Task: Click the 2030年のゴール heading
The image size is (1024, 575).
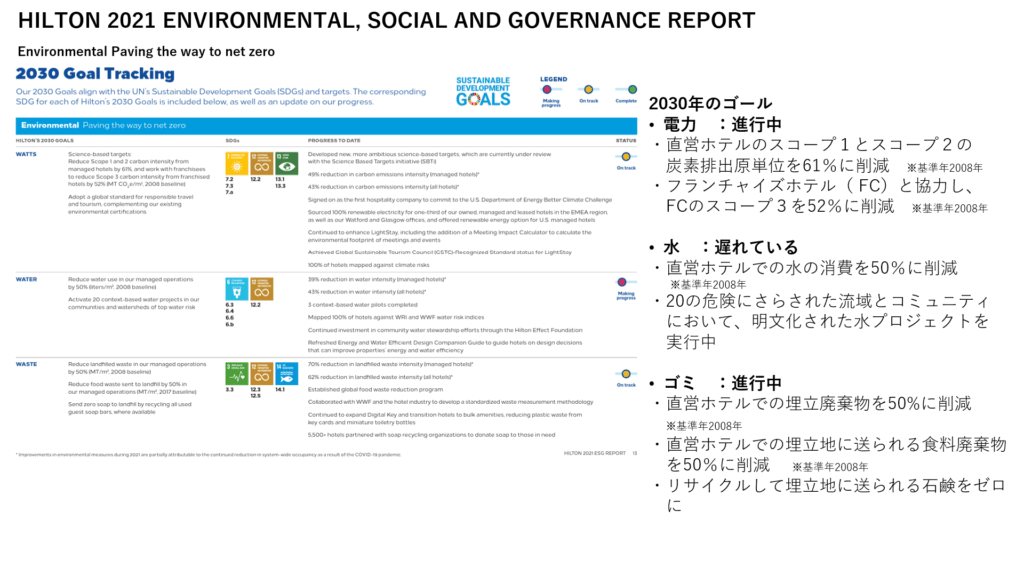Action: click(711, 103)
